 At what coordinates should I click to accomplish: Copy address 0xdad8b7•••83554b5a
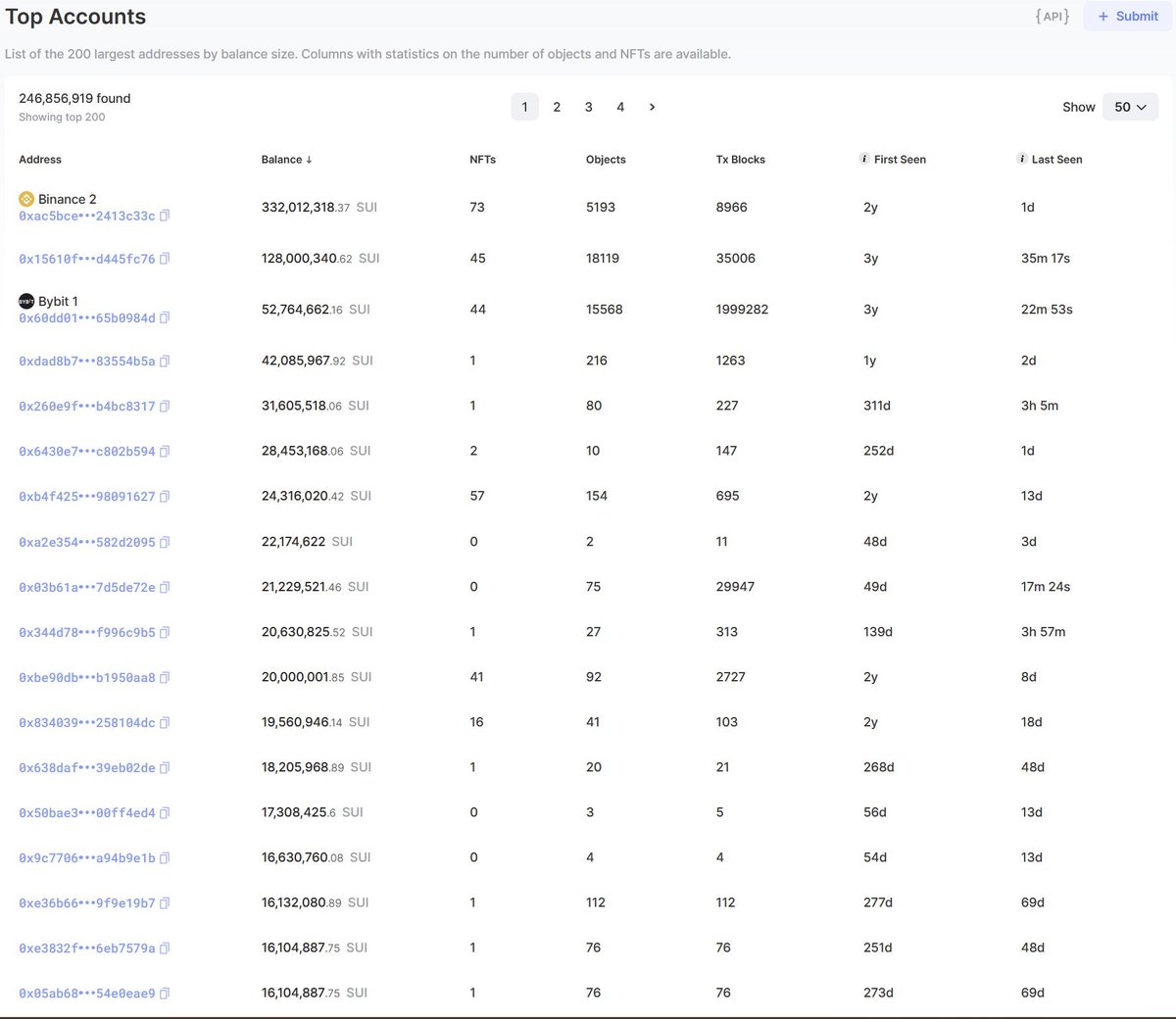[165, 361]
